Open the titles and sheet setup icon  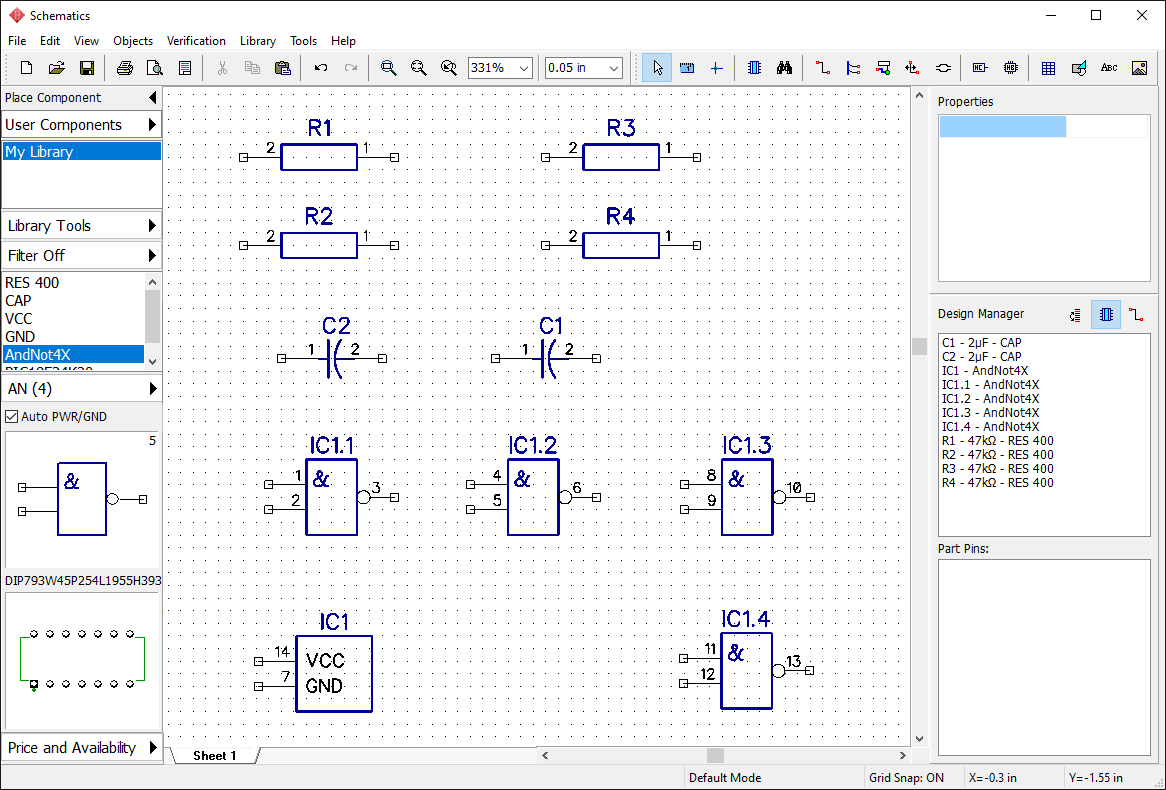click(185, 68)
